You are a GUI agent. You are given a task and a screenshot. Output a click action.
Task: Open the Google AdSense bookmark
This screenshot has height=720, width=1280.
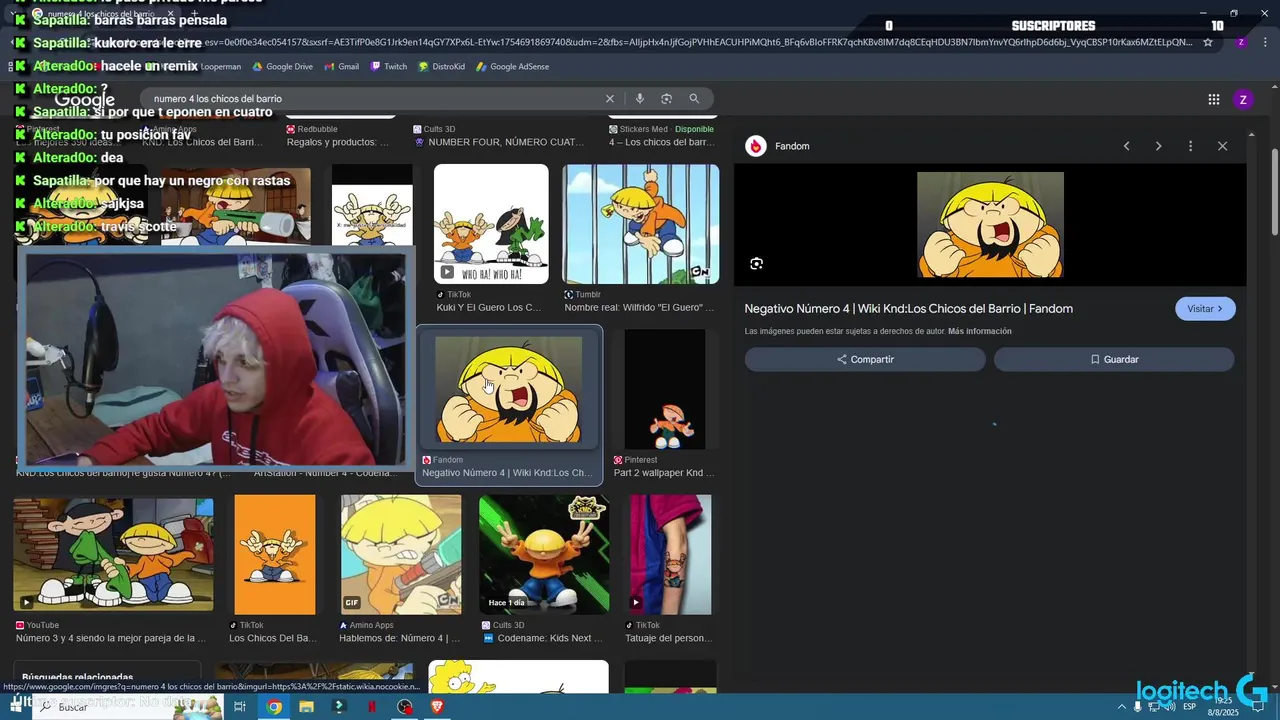pyautogui.click(x=512, y=67)
